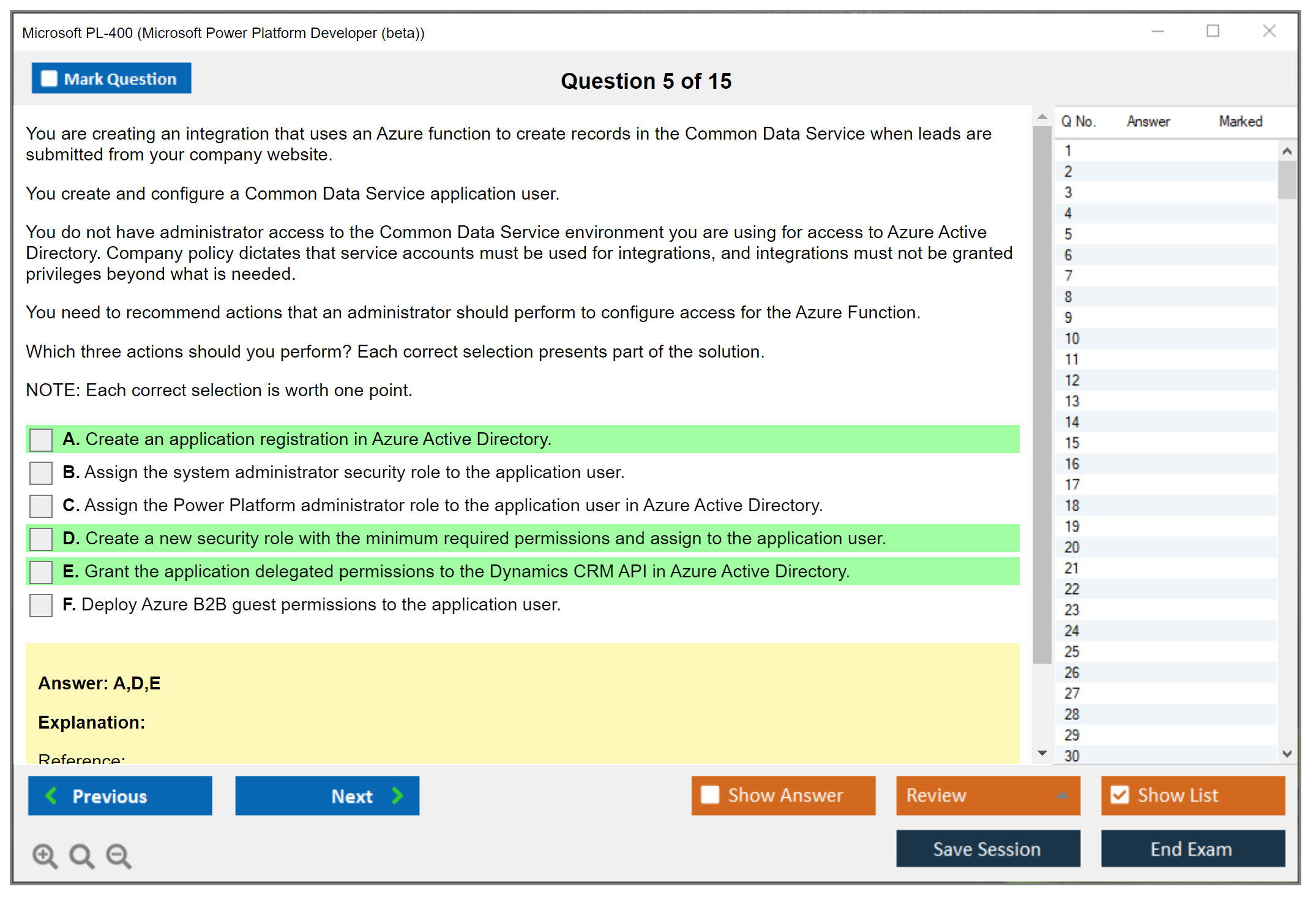The width and height of the screenshot is (1316, 900).
Task: Toggle the Mark Question checkbox
Action: click(x=49, y=78)
